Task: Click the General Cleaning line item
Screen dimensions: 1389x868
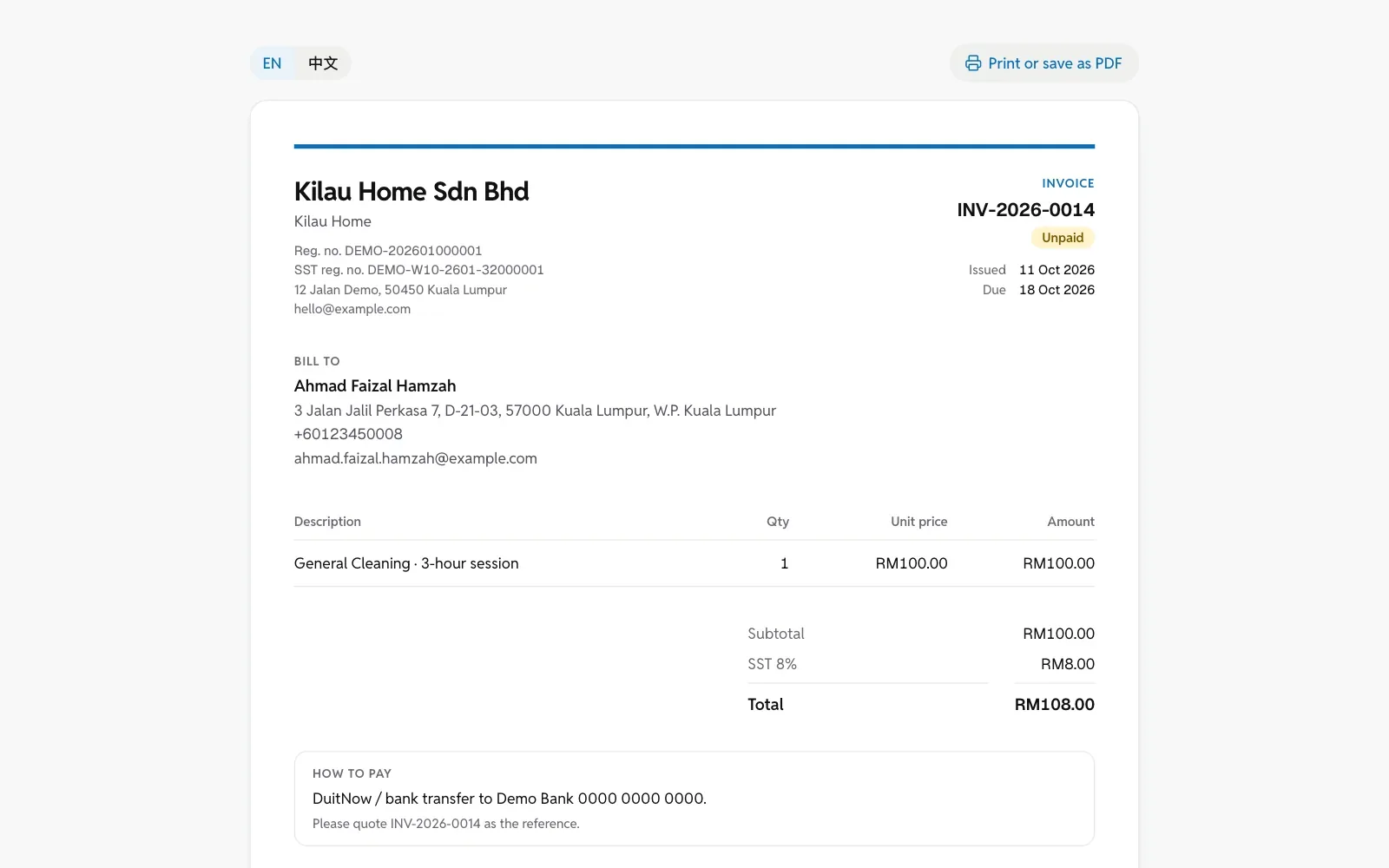Action: click(694, 563)
